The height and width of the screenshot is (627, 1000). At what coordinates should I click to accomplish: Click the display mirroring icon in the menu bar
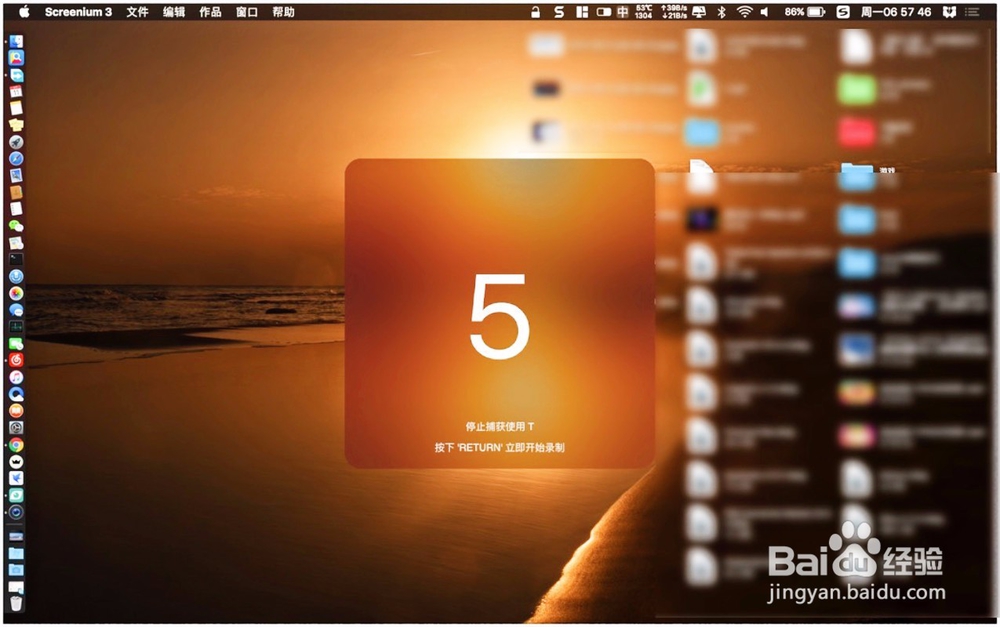coord(700,11)
